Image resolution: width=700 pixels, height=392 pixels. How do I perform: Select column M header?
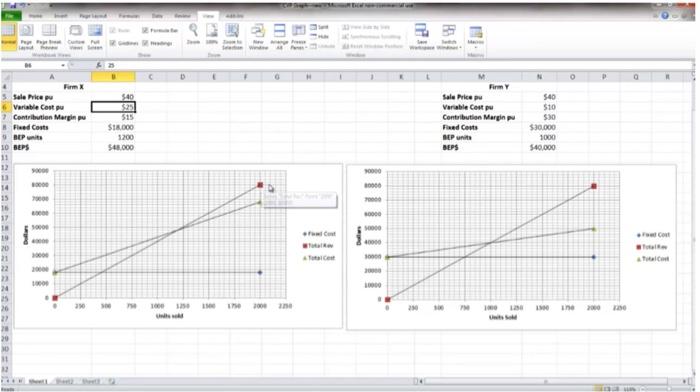coord(481,77)
